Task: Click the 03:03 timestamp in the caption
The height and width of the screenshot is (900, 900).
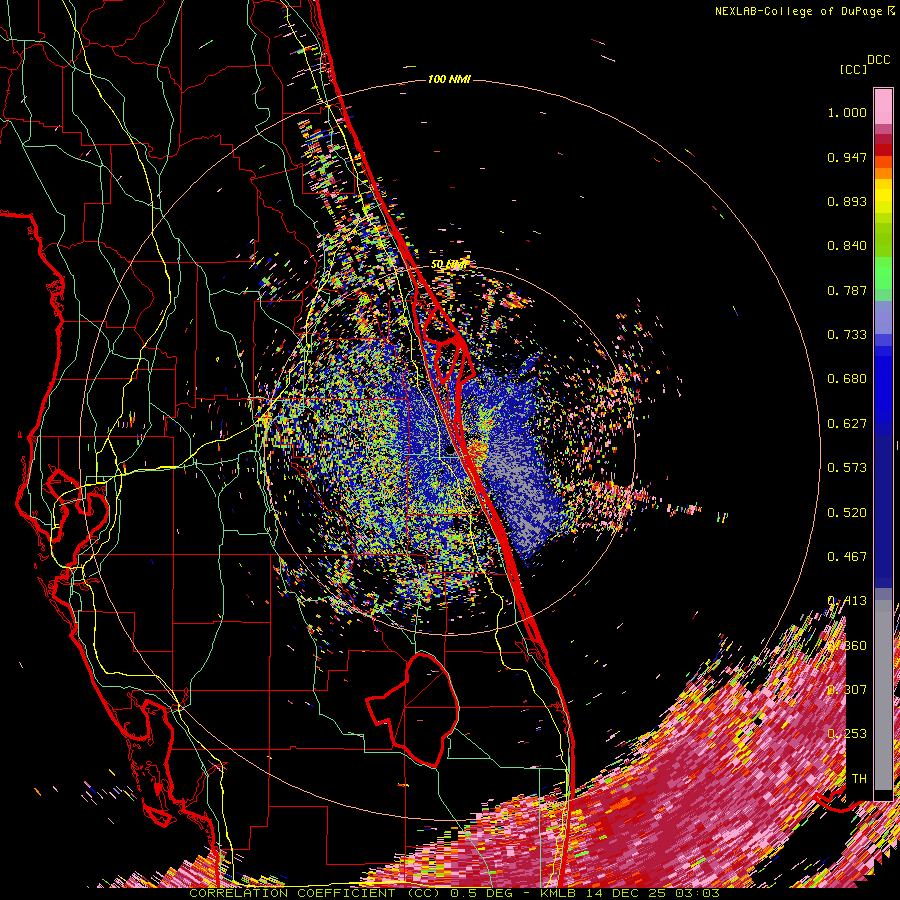Action: (697, 893)
